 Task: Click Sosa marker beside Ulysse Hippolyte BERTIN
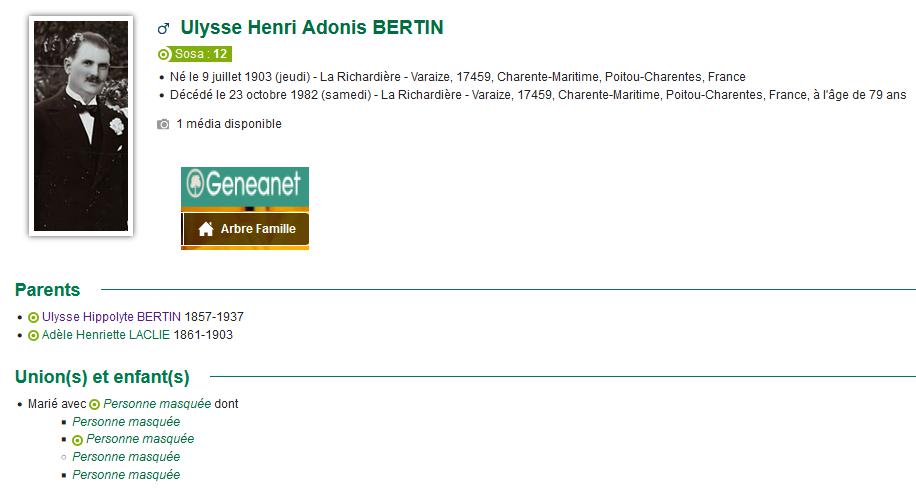click(x=33, y=317)
